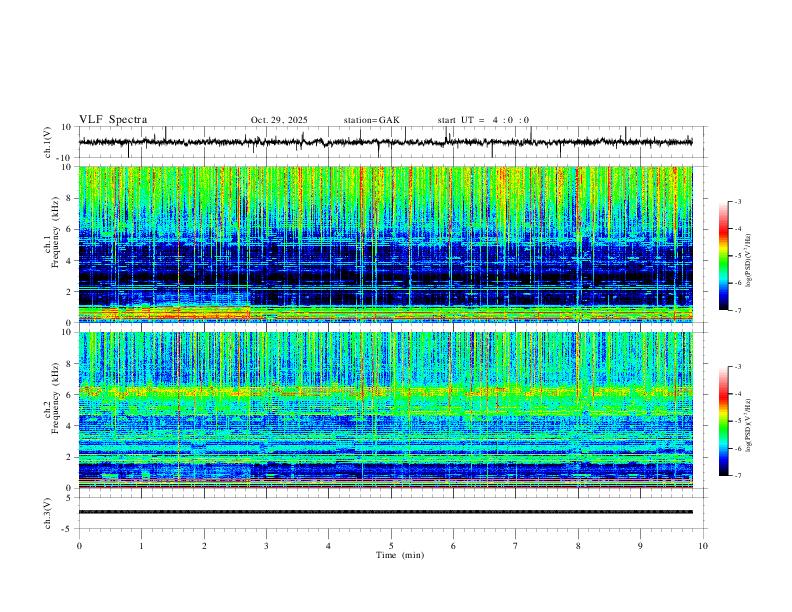This screenshot has width=792, height=612.
Task: Click the ch.1 "Frequency (kHz)" axis label
Action: [x=55, y=232]
